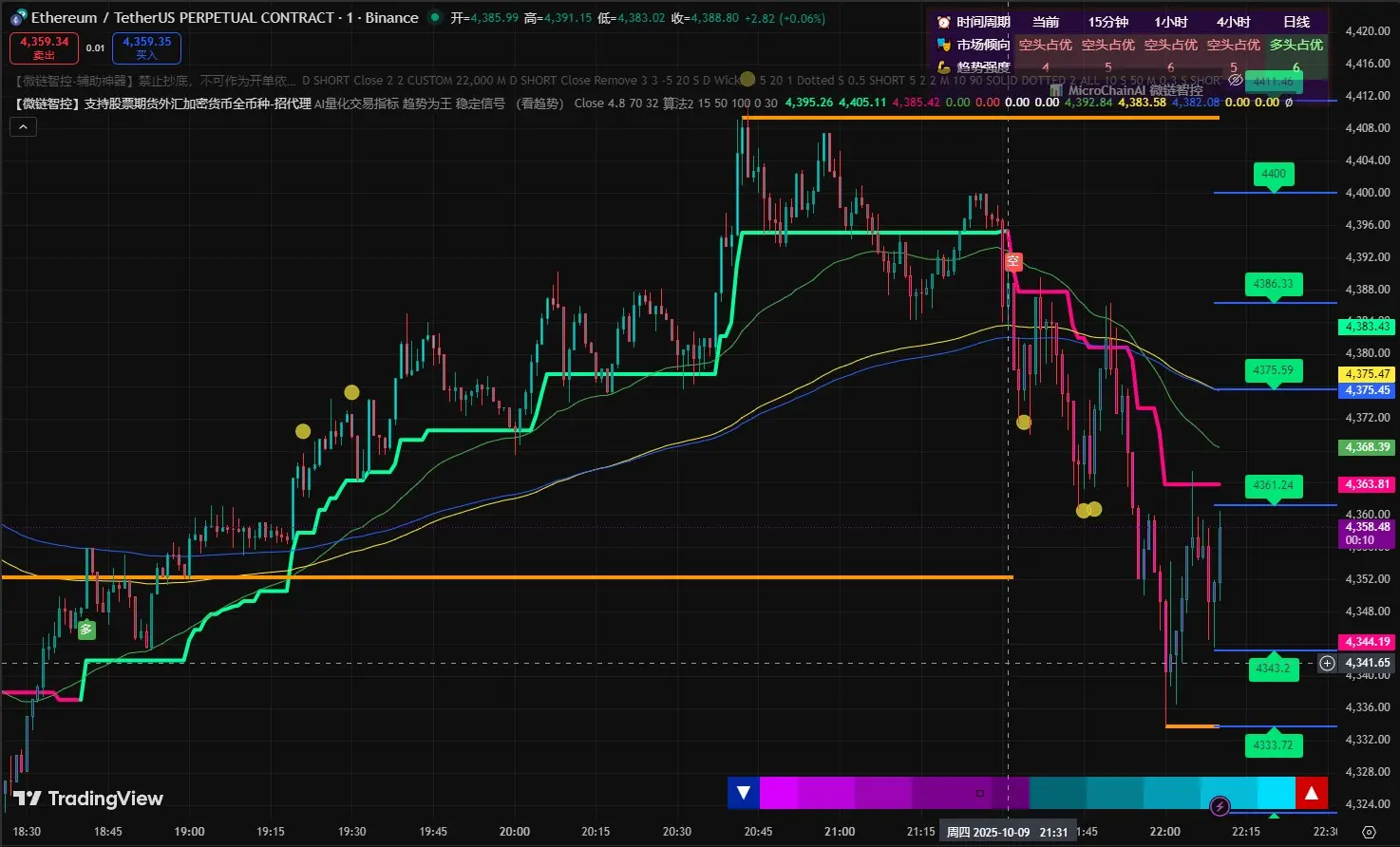Click the 0.01 spread value between sell and buy
Screen dimensions: 1400x847
(x=95, y=47)
